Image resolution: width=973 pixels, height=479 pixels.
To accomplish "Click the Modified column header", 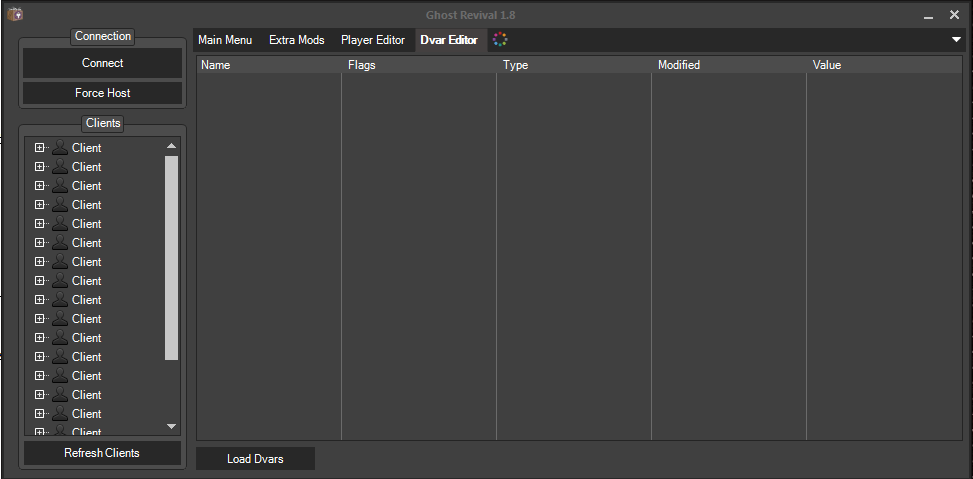I will (728, 65).
